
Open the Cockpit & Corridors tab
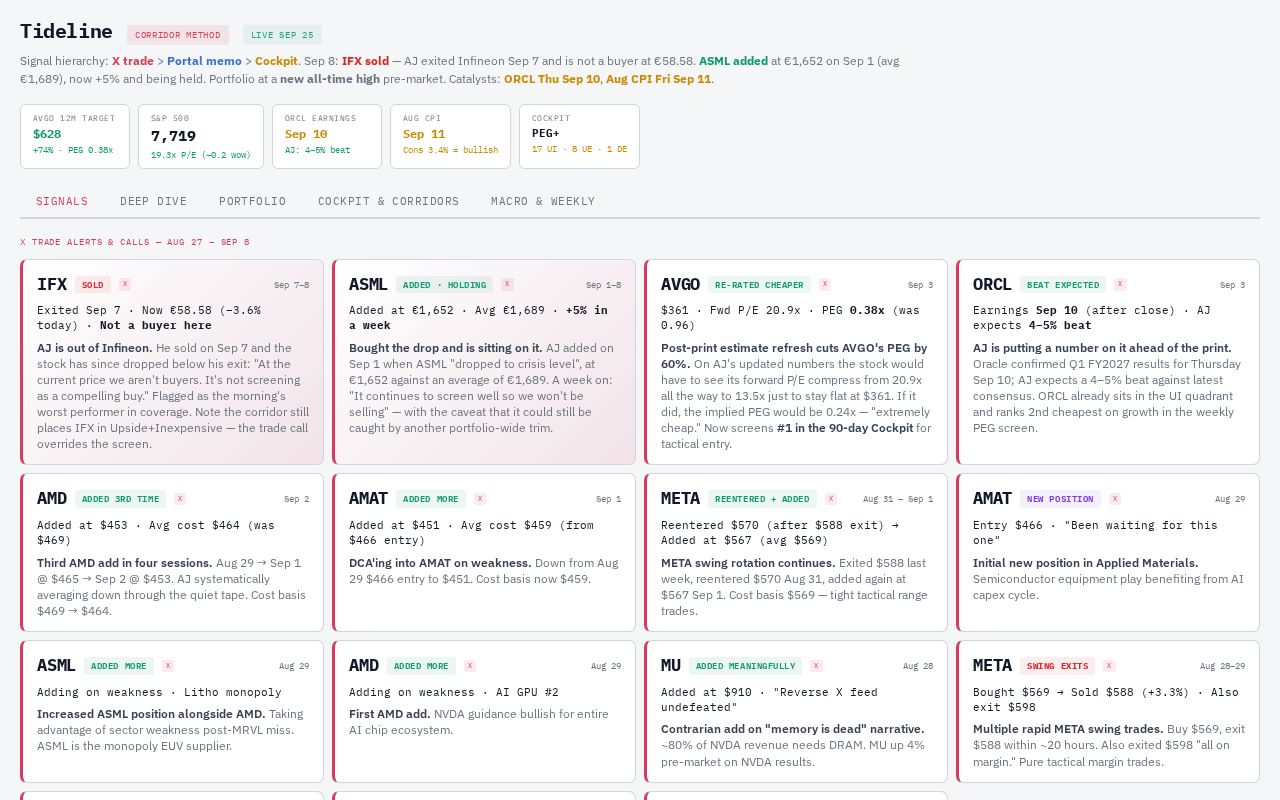389,201
